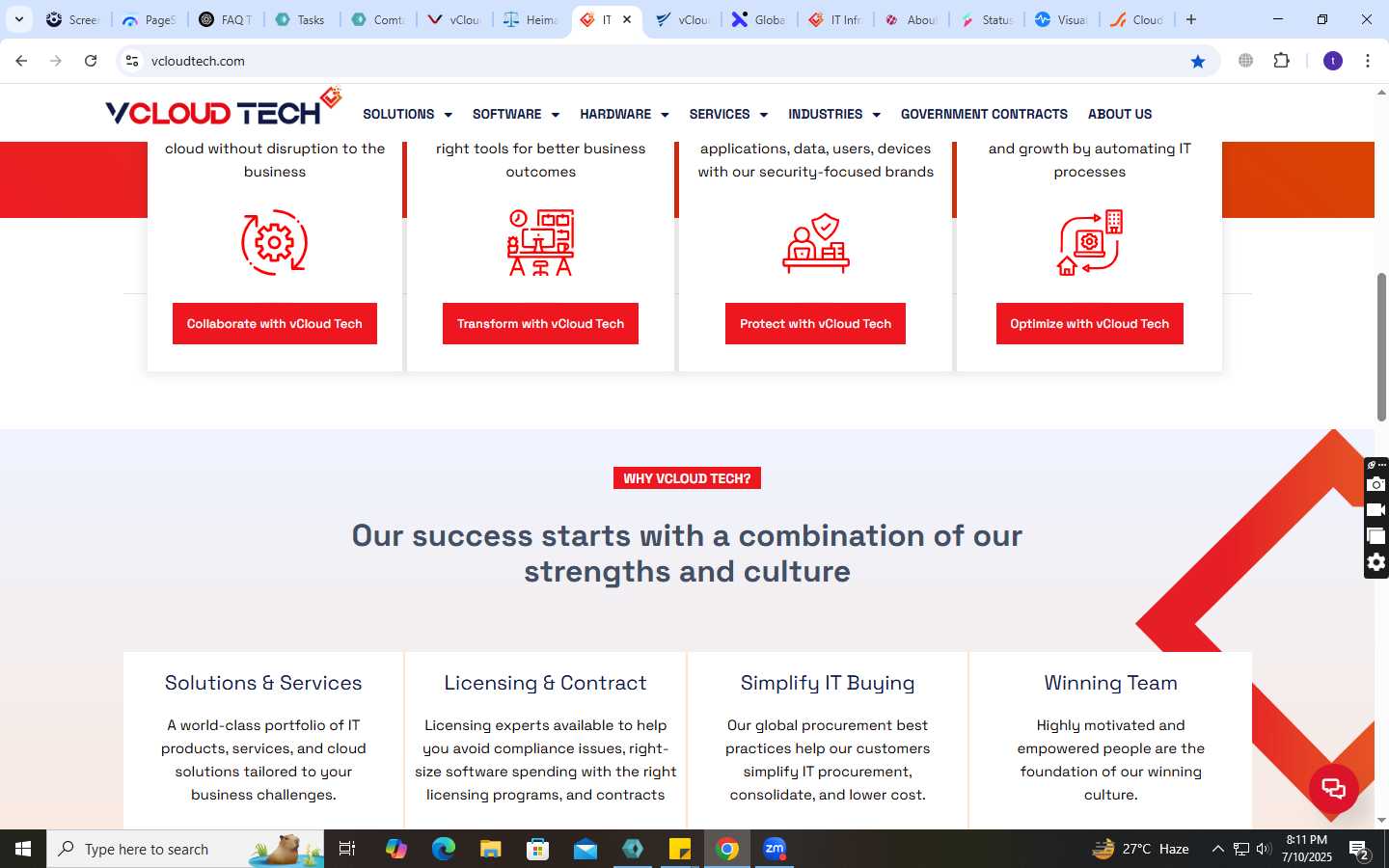Click the globe icon beside the bookmark star
1389x868 pixels.
pyautogui.click(x=1245, y=61)
